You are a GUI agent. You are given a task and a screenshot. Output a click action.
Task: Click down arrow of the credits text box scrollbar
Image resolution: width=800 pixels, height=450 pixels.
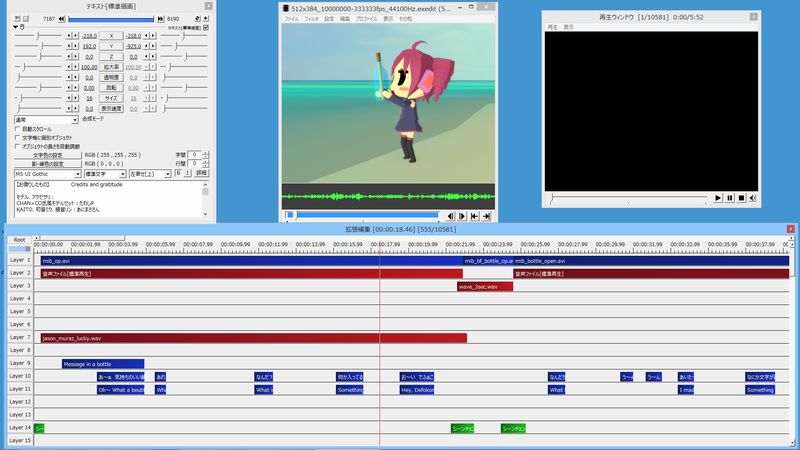[x=205, y=214]
